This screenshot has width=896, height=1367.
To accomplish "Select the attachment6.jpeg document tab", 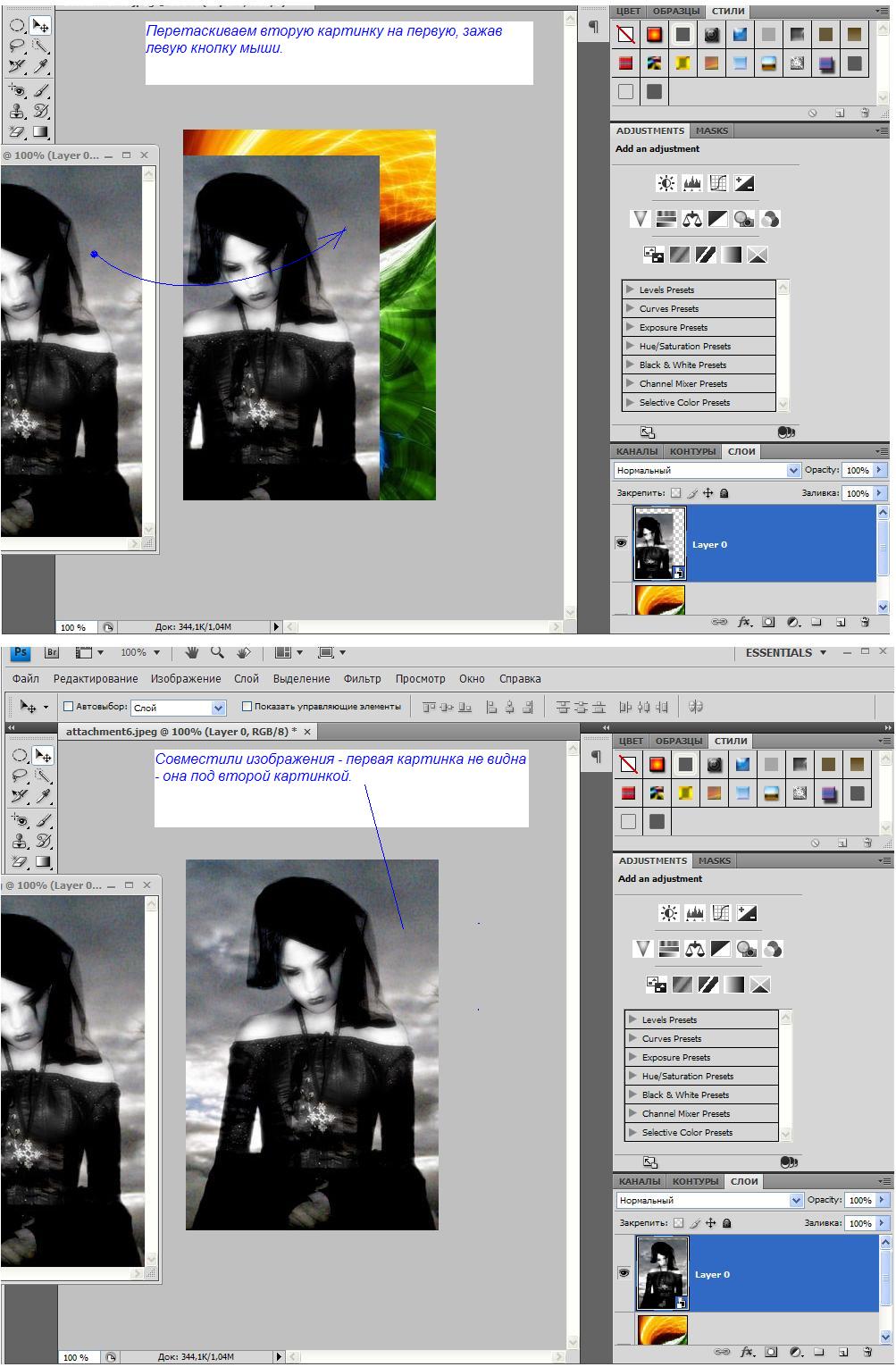I will pyautogui.click(x=181, y=731).
